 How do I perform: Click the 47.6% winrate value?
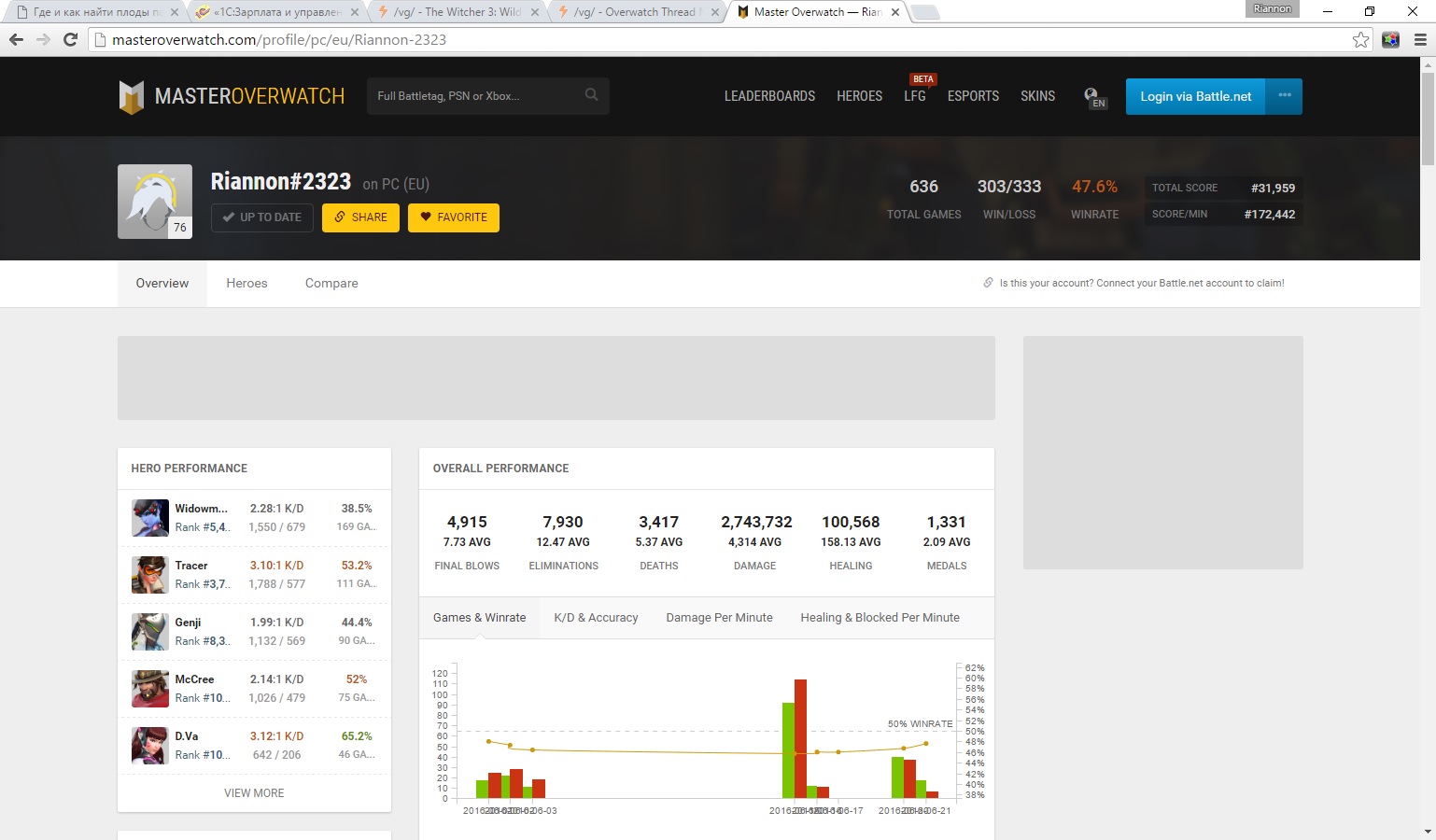point(1094,187)
